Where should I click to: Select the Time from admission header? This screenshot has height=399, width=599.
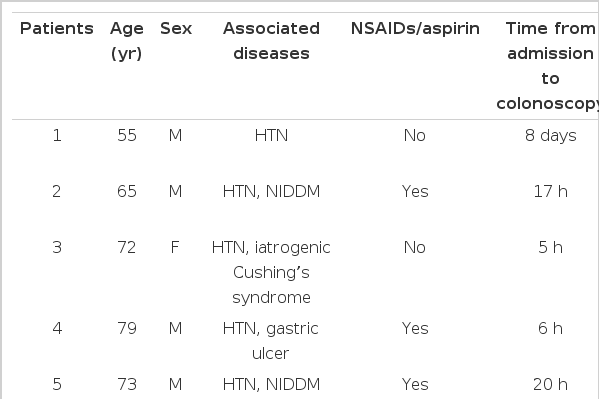[x=550, y=66]
